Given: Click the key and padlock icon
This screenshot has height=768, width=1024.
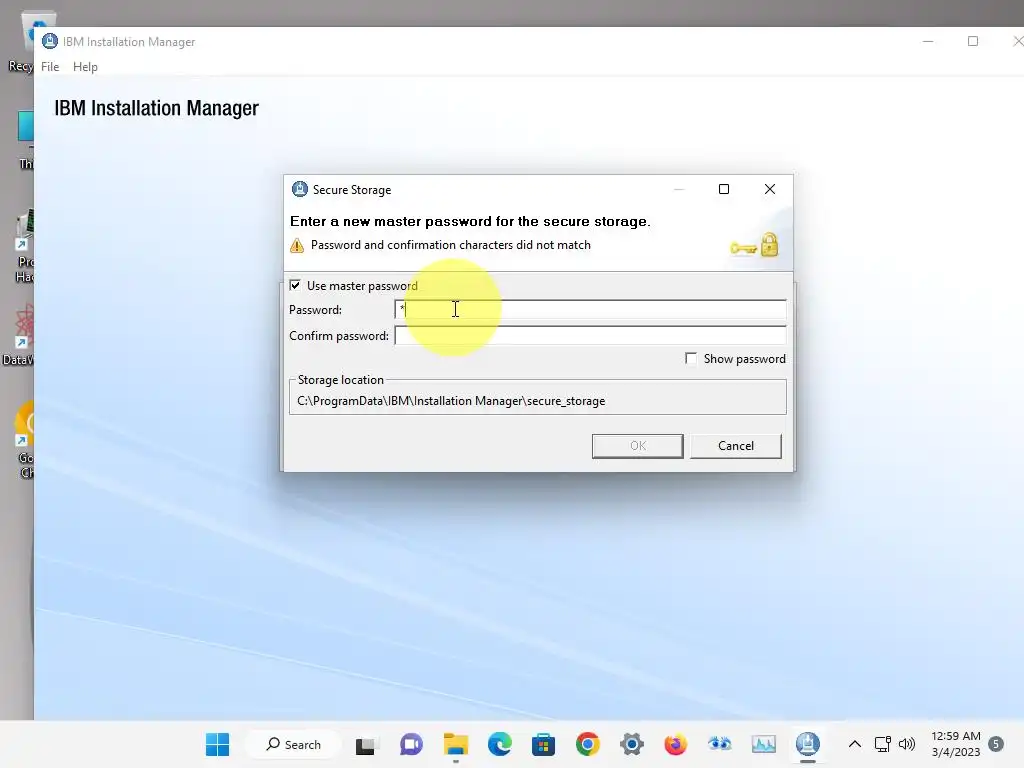Looking at the screenshot, I should (x=754, y=246).
